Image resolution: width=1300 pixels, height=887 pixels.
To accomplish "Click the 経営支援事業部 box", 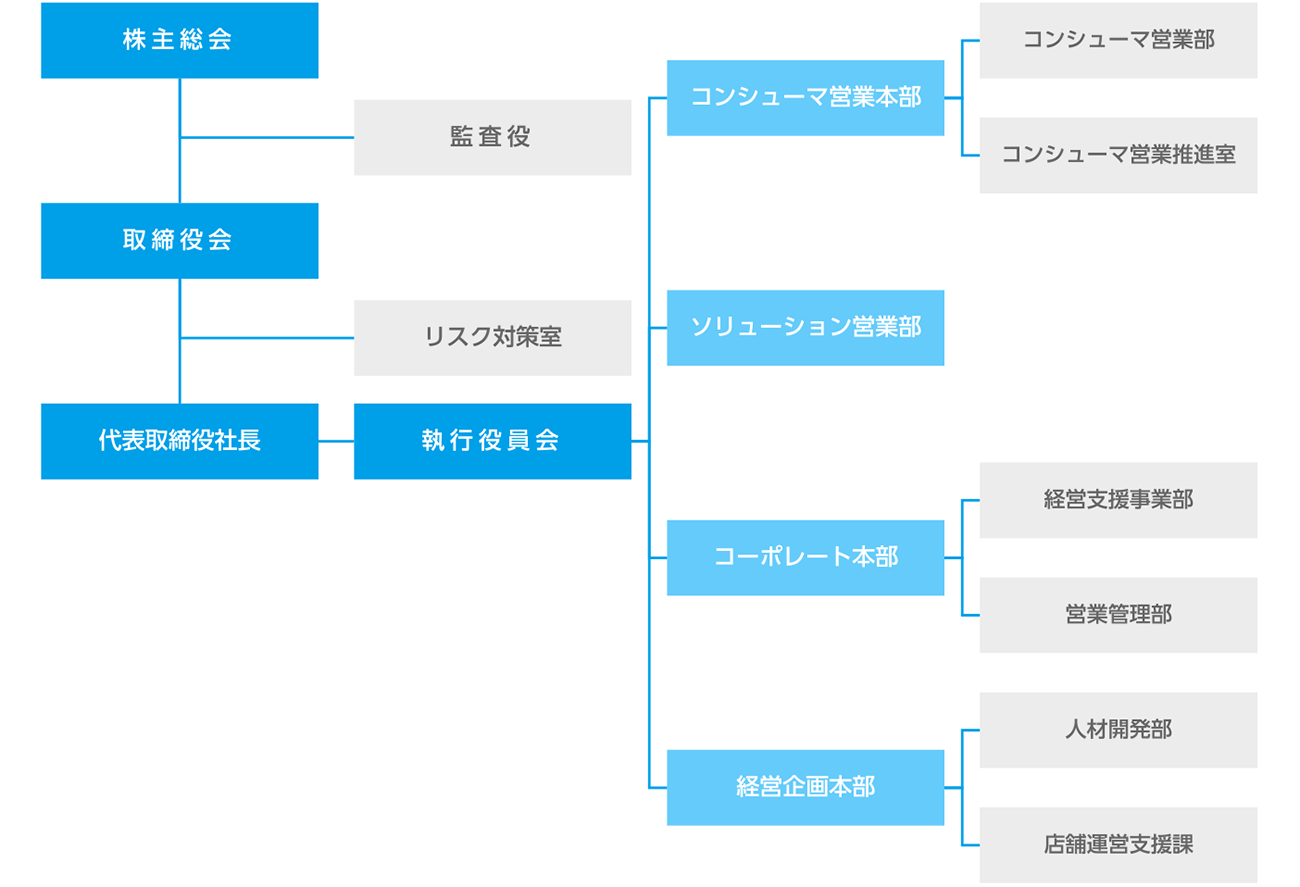I will (1118, 500).
